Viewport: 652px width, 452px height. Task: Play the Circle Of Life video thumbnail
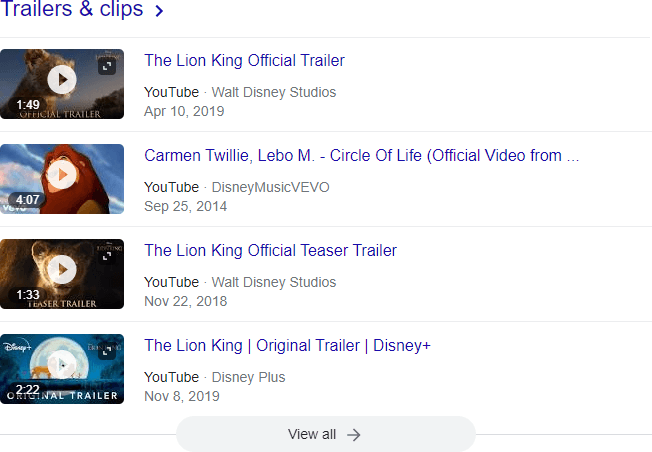pos(62,174)
